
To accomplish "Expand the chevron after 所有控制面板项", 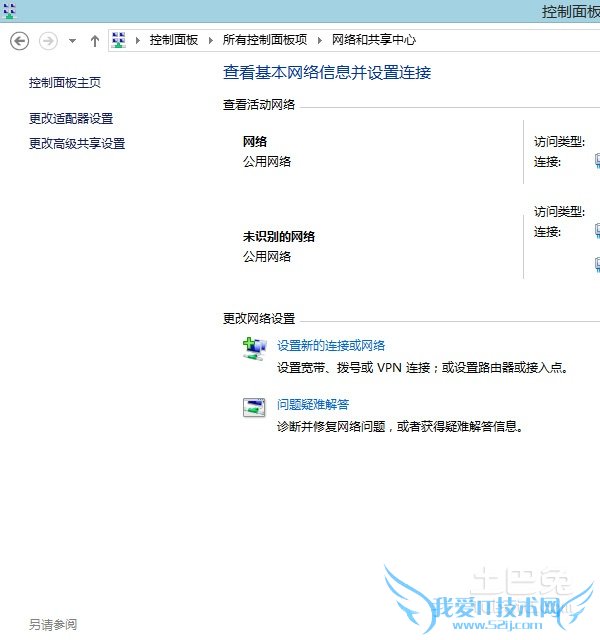I will 320,40.
